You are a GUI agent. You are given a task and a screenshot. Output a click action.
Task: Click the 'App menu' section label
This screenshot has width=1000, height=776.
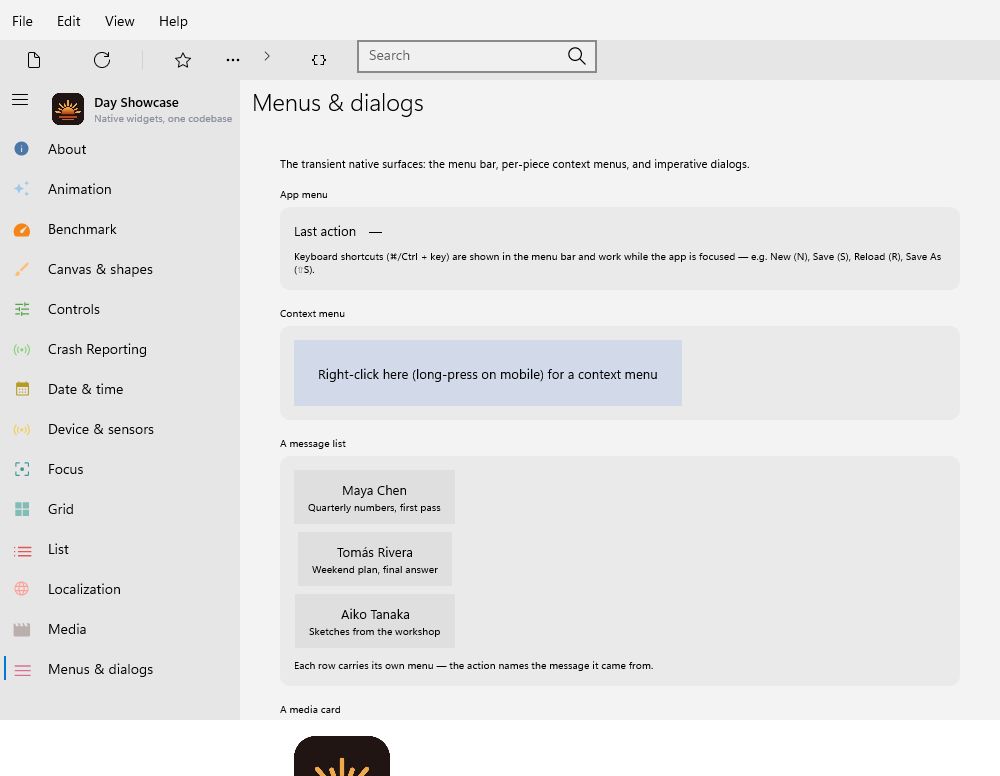(304, 195)
